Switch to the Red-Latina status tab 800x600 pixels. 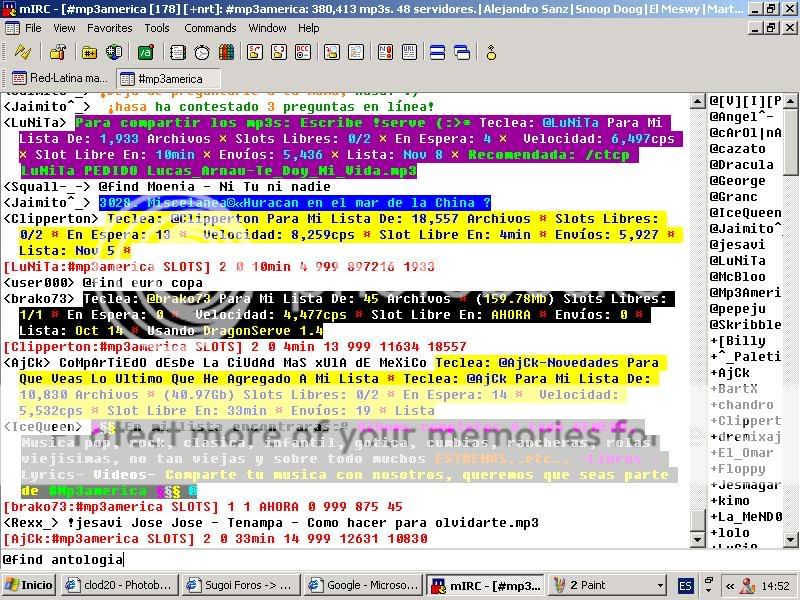pos(60,78)
